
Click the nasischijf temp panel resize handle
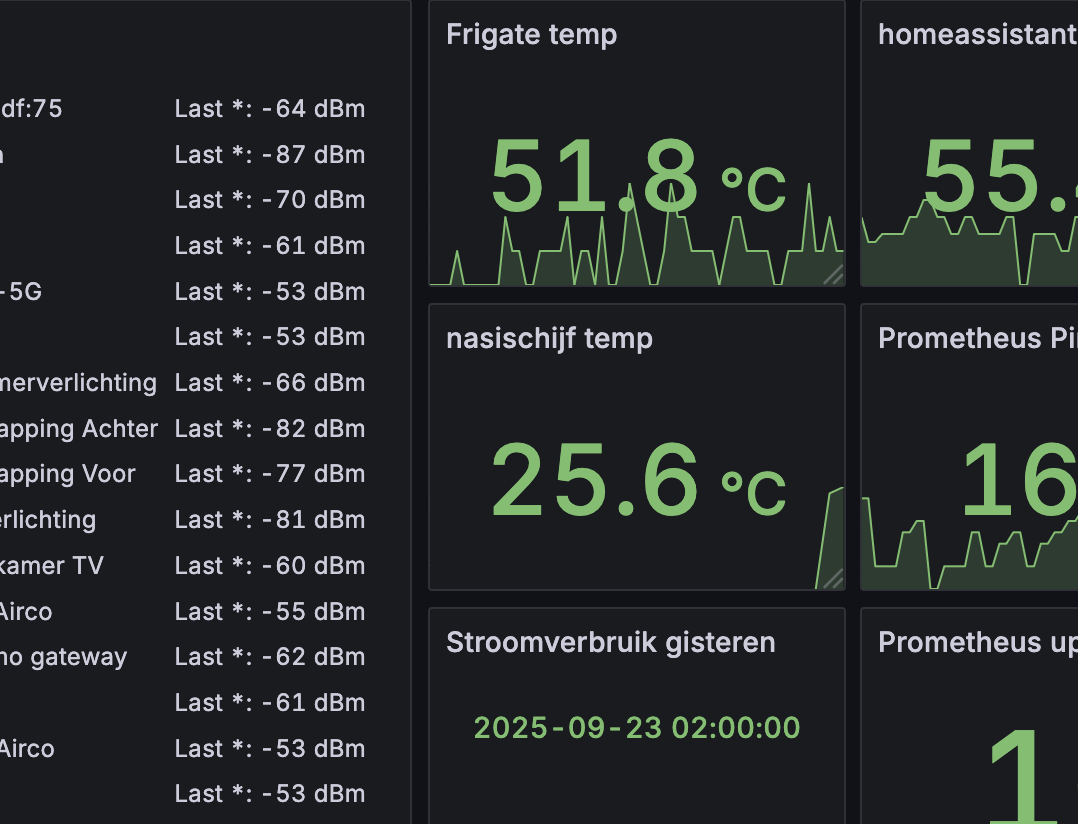(833, 579)
